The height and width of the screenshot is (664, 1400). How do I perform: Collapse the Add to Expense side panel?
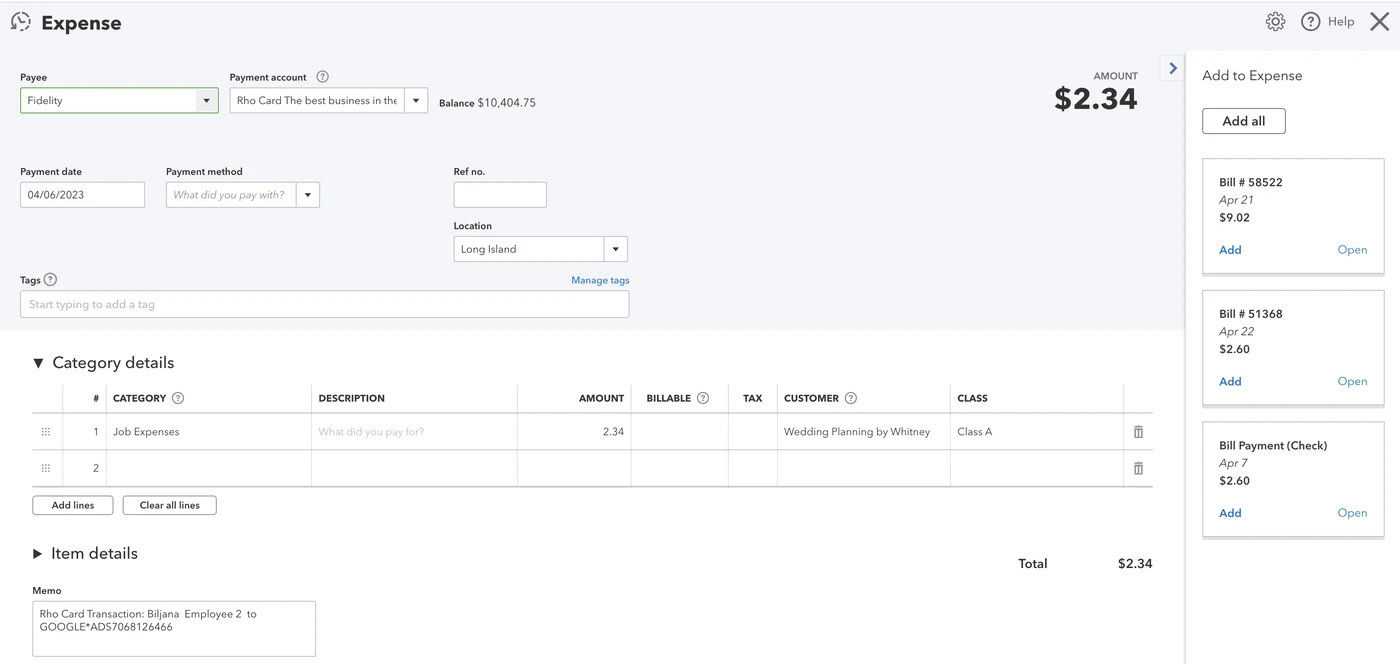pos(1172,69)
